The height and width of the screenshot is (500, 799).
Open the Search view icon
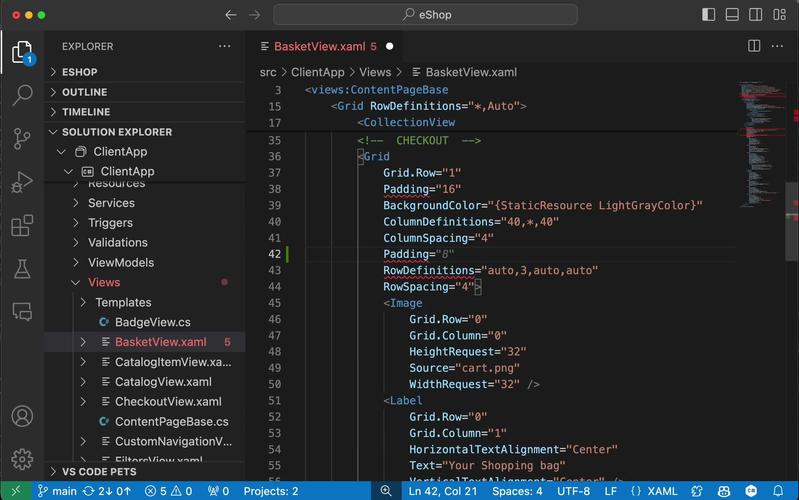coord(22,95)
